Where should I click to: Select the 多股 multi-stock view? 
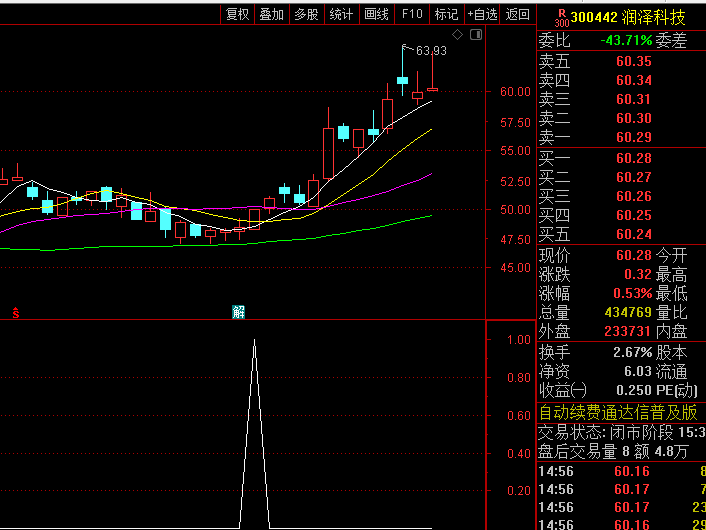[x=306, y=14]
